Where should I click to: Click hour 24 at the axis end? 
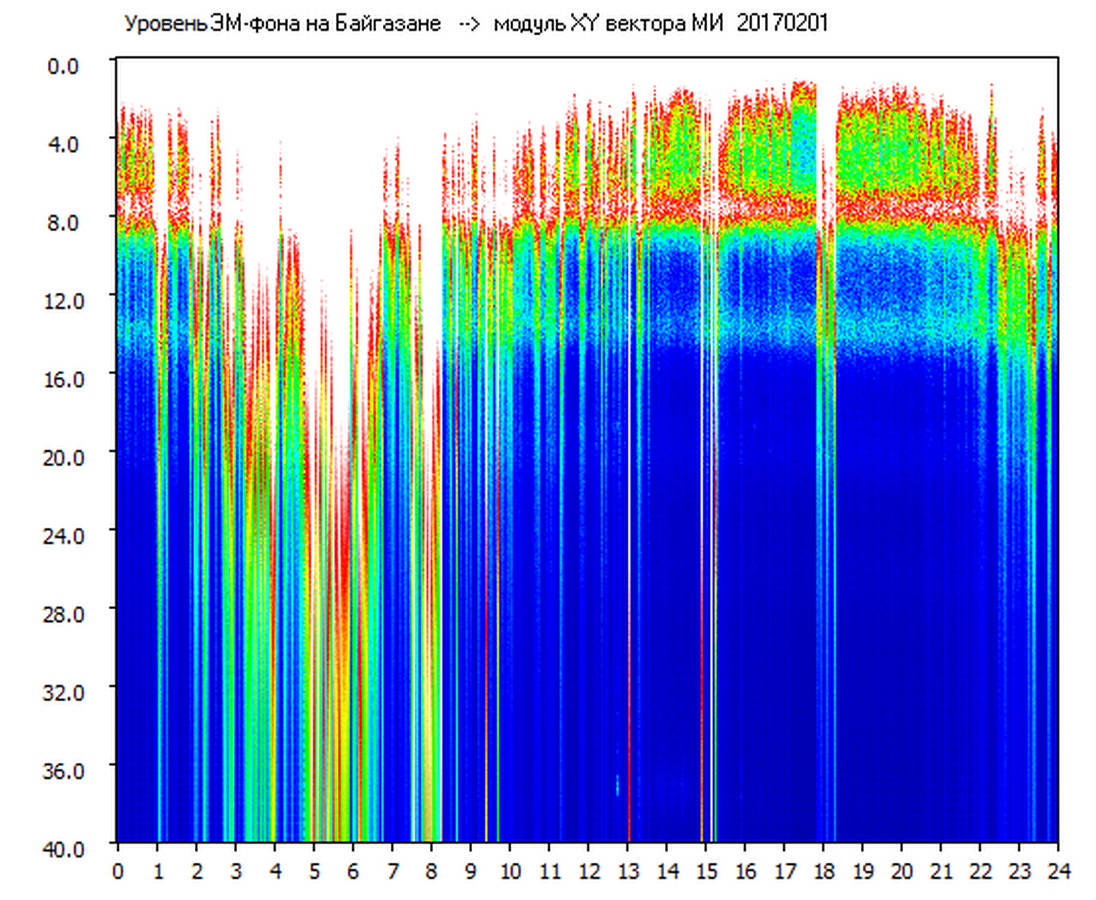tap(1058, 871)
